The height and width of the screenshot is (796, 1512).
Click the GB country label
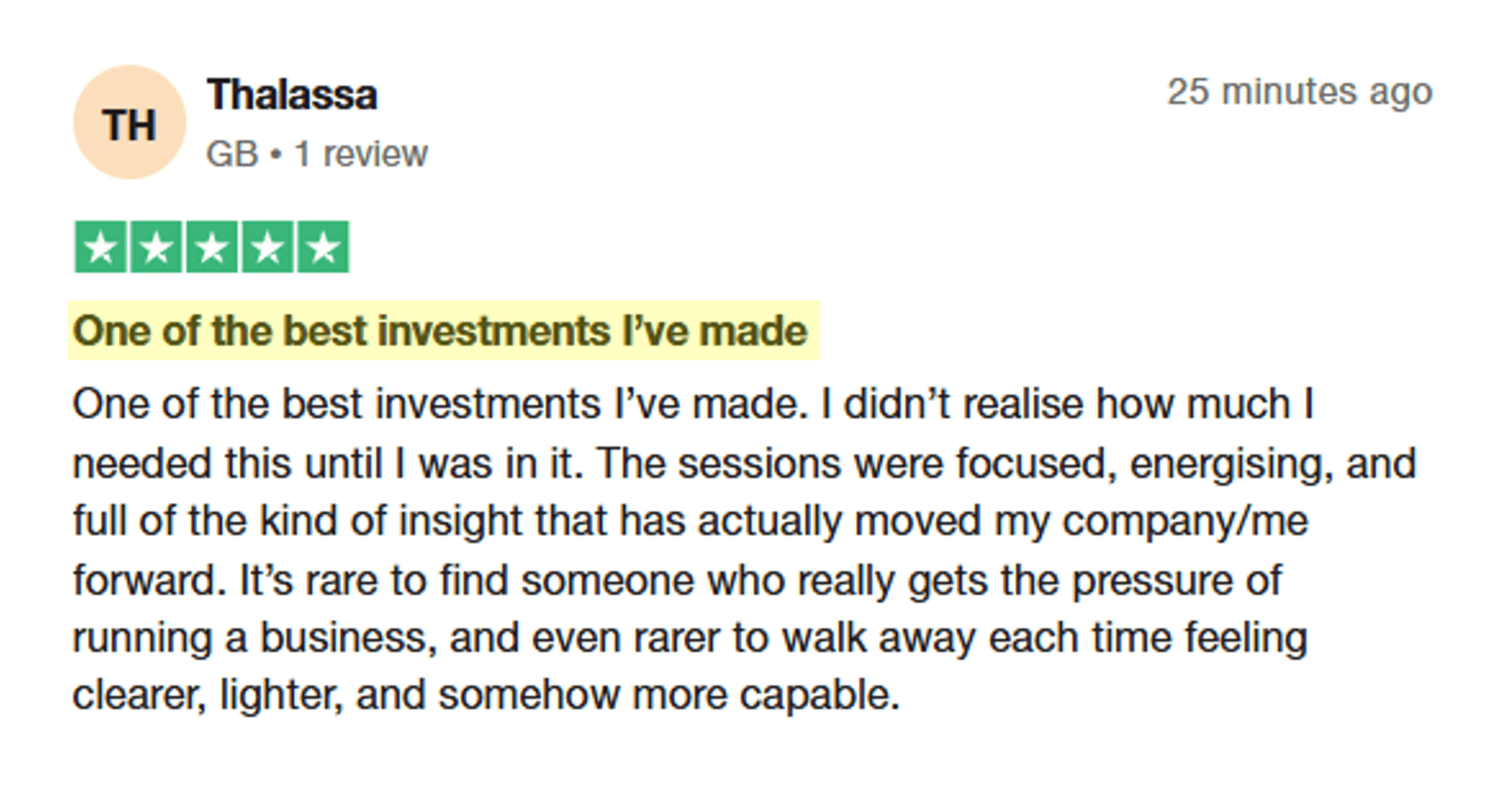tap(232, 154)
